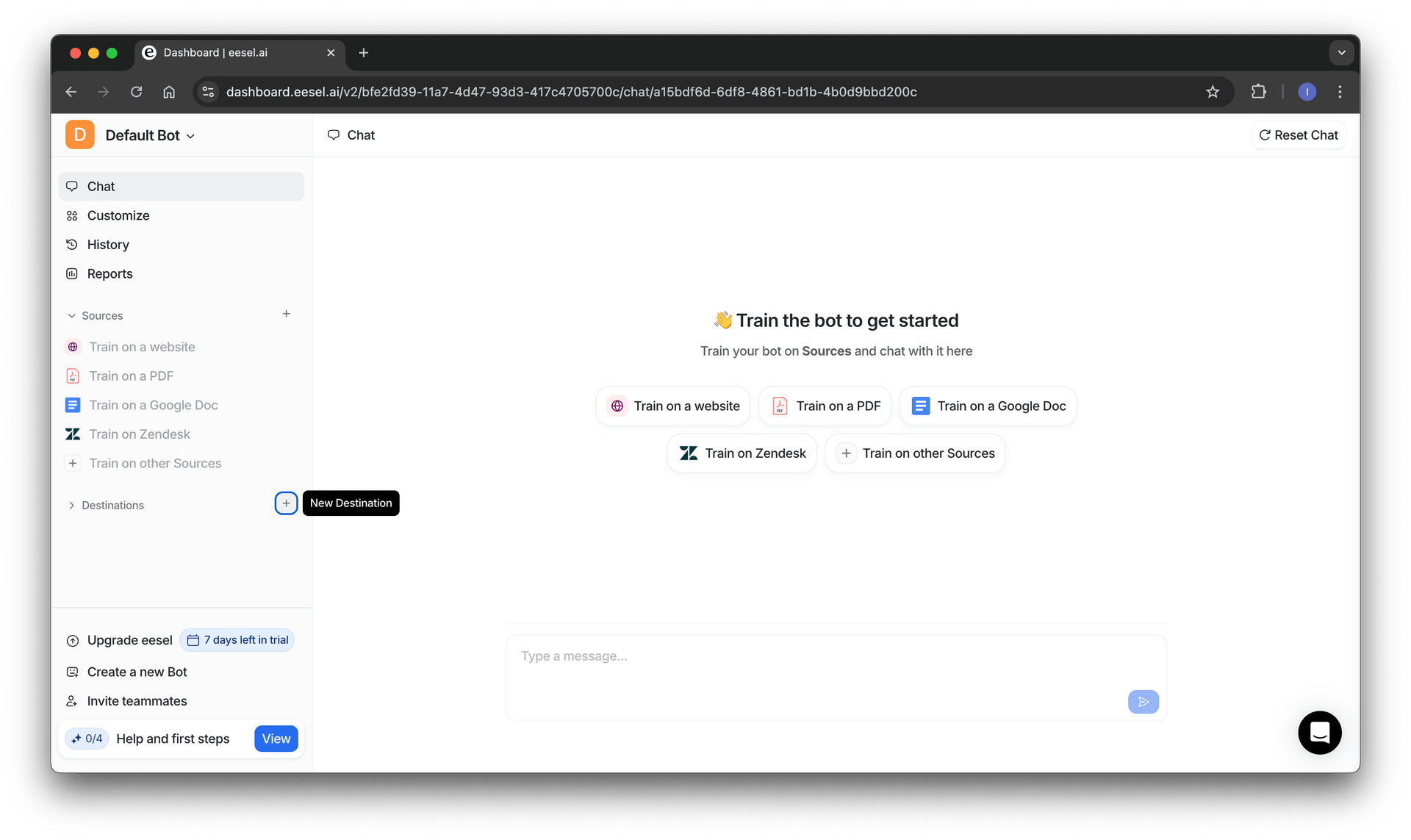Close the Dashboard | eesel.ai tab
This screenshot has width=1411, height=840.
click(x=331, y=53)
